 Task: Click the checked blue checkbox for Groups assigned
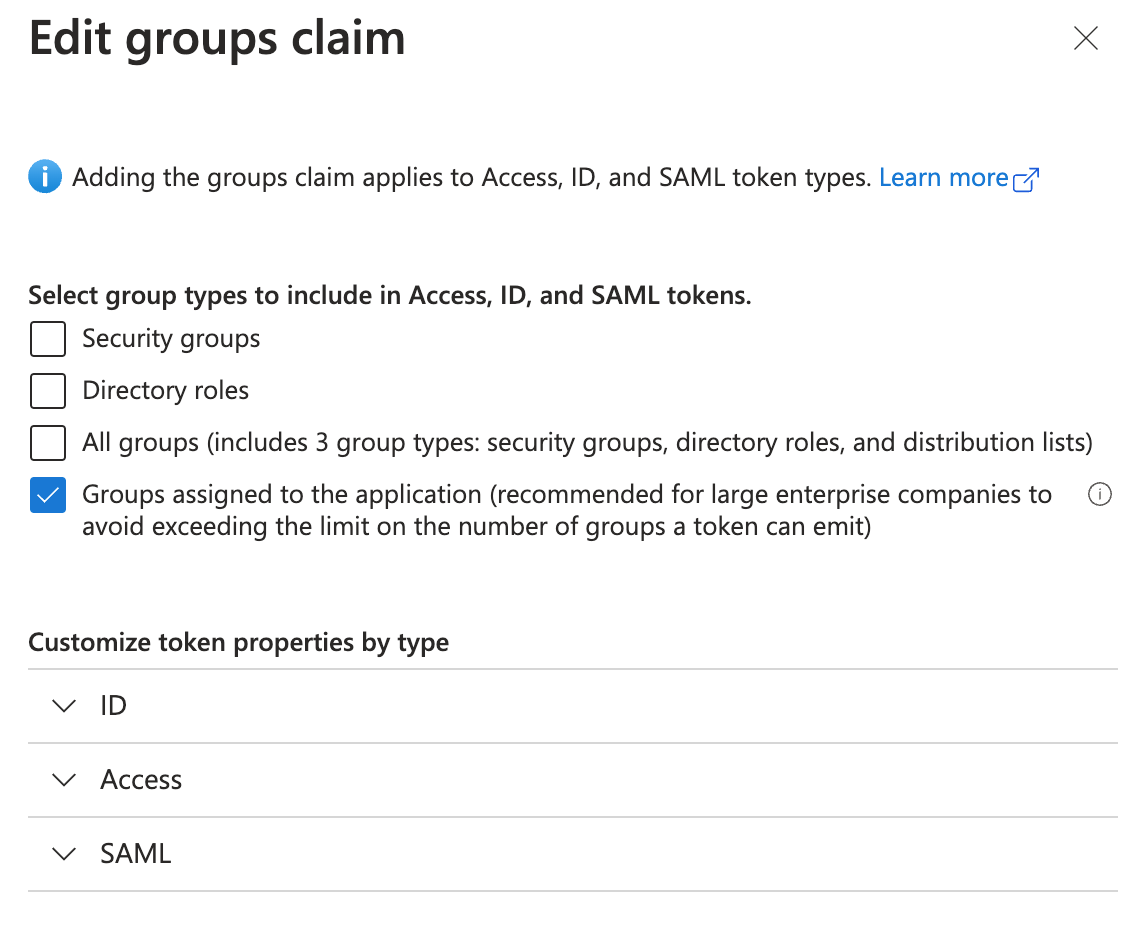[47, 495]
